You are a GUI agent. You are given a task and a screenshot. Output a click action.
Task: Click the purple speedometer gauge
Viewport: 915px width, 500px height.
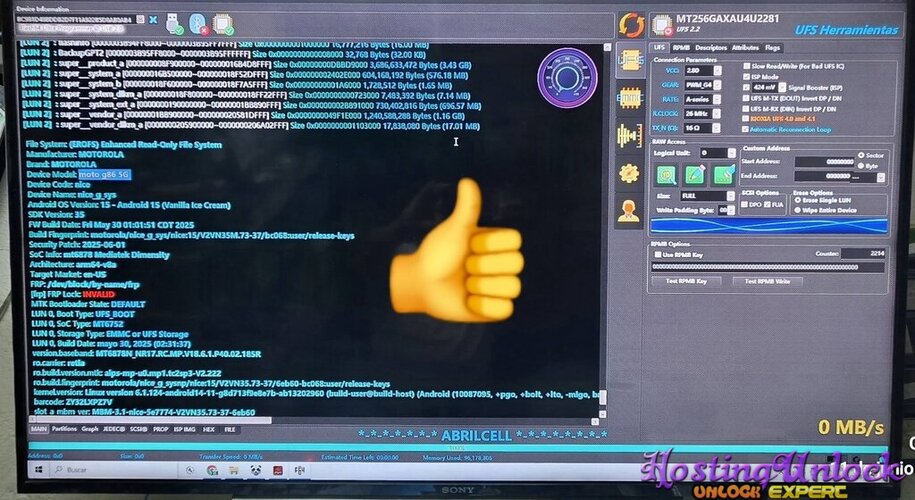click(x=567, y=78)
